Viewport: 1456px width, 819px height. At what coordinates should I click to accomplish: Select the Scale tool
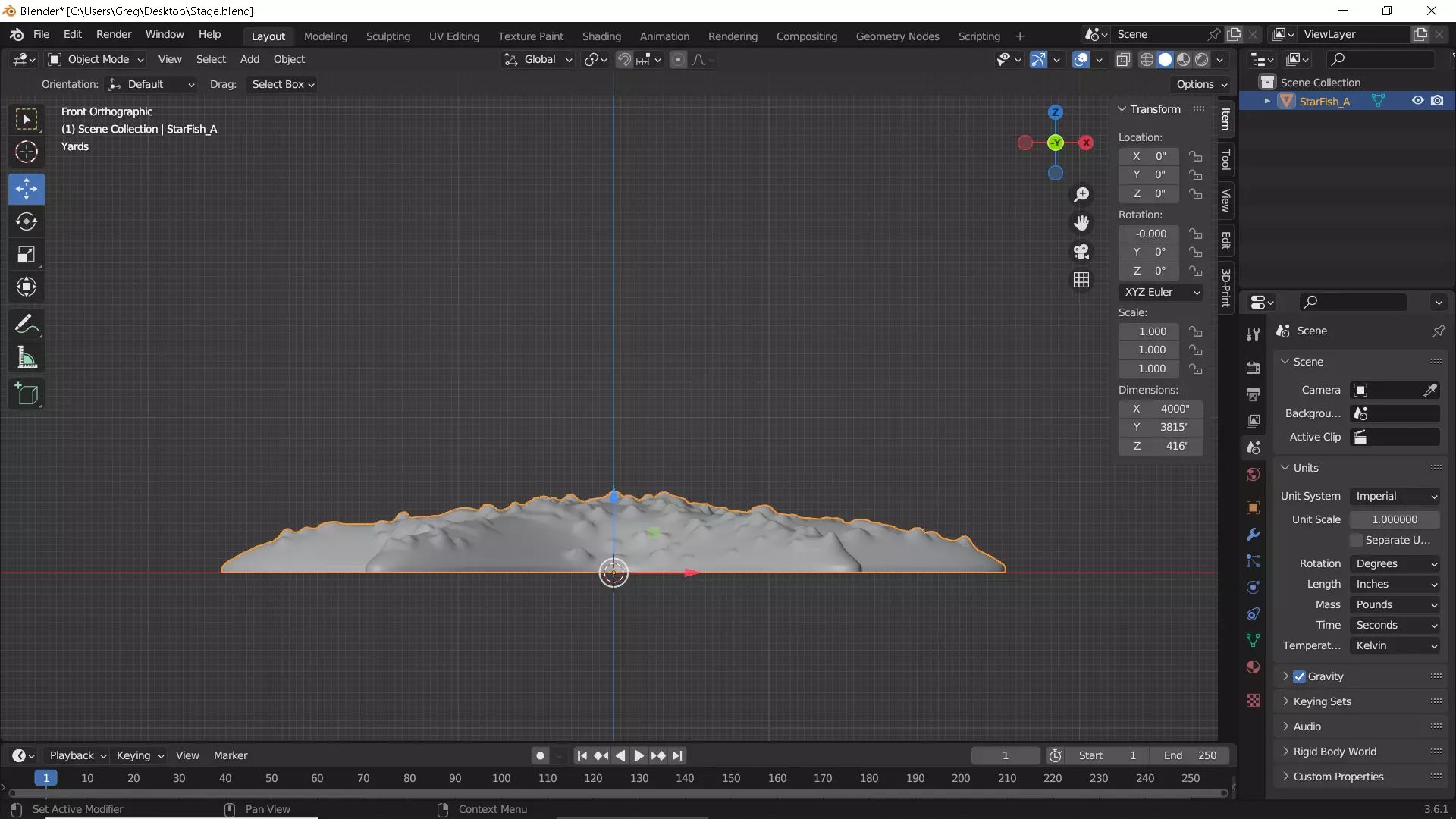point(27,254)
